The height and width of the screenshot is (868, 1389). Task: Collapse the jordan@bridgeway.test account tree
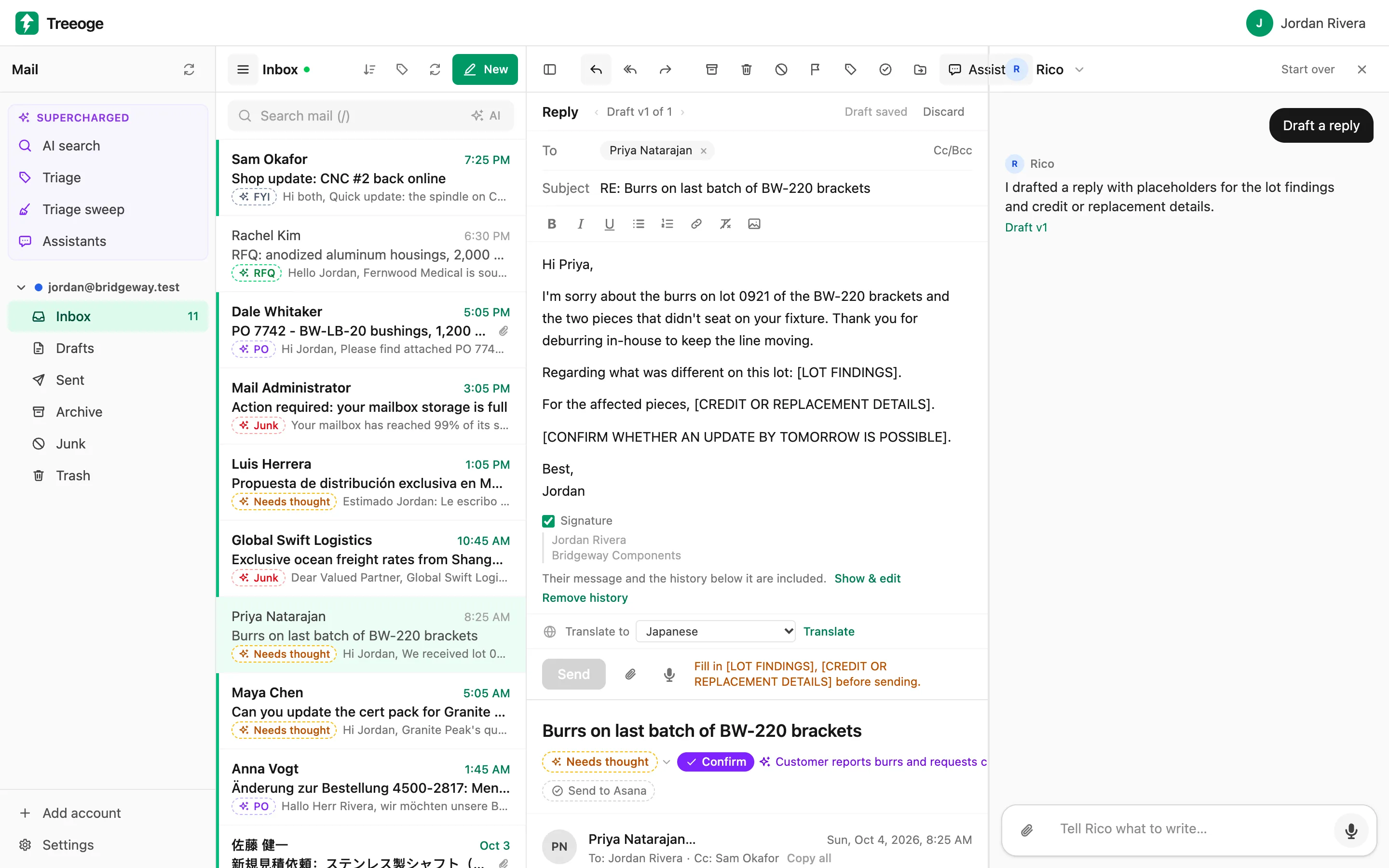(x=21, y=287)
